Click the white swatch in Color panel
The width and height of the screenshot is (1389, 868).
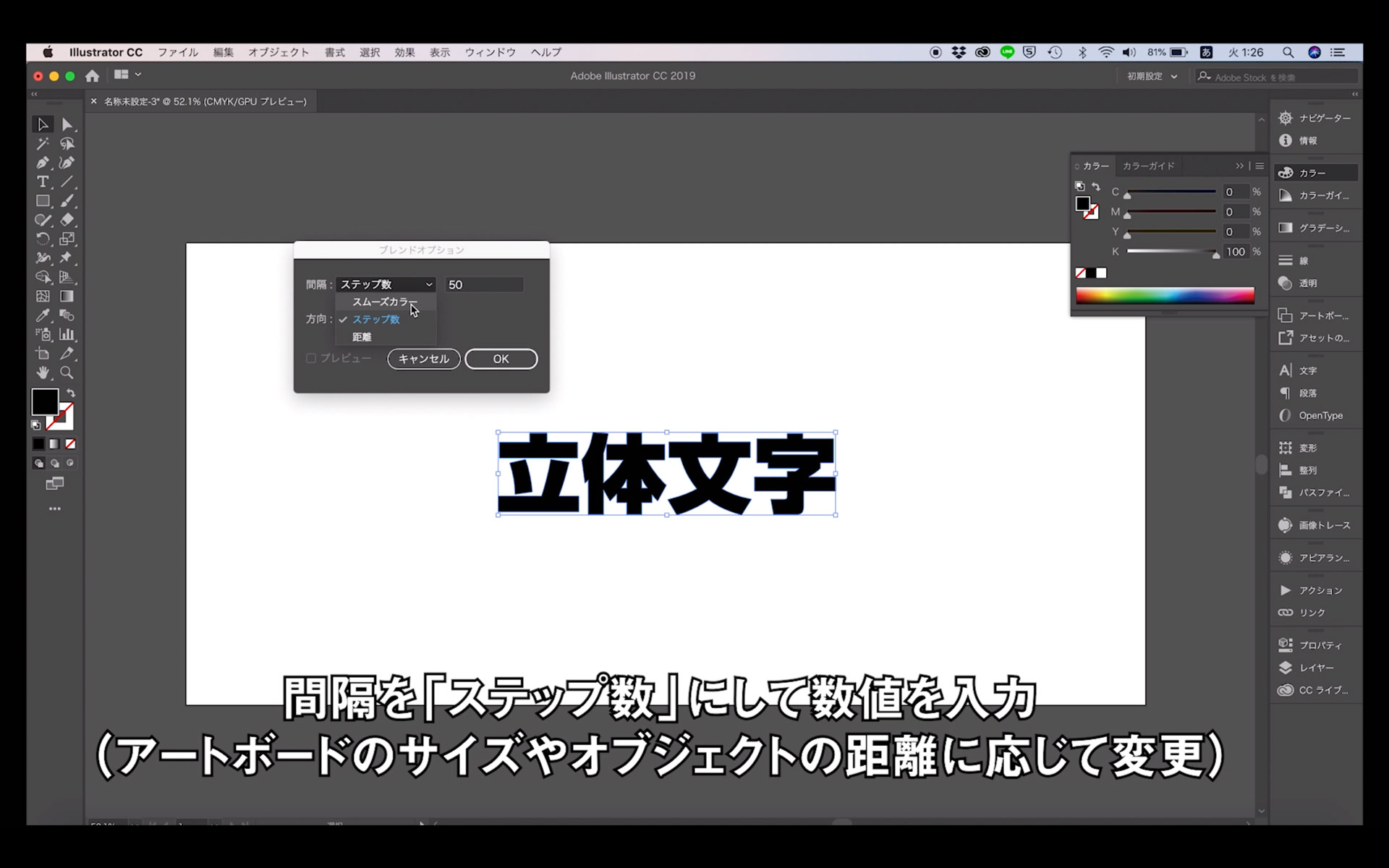(x=1101, y=273)
